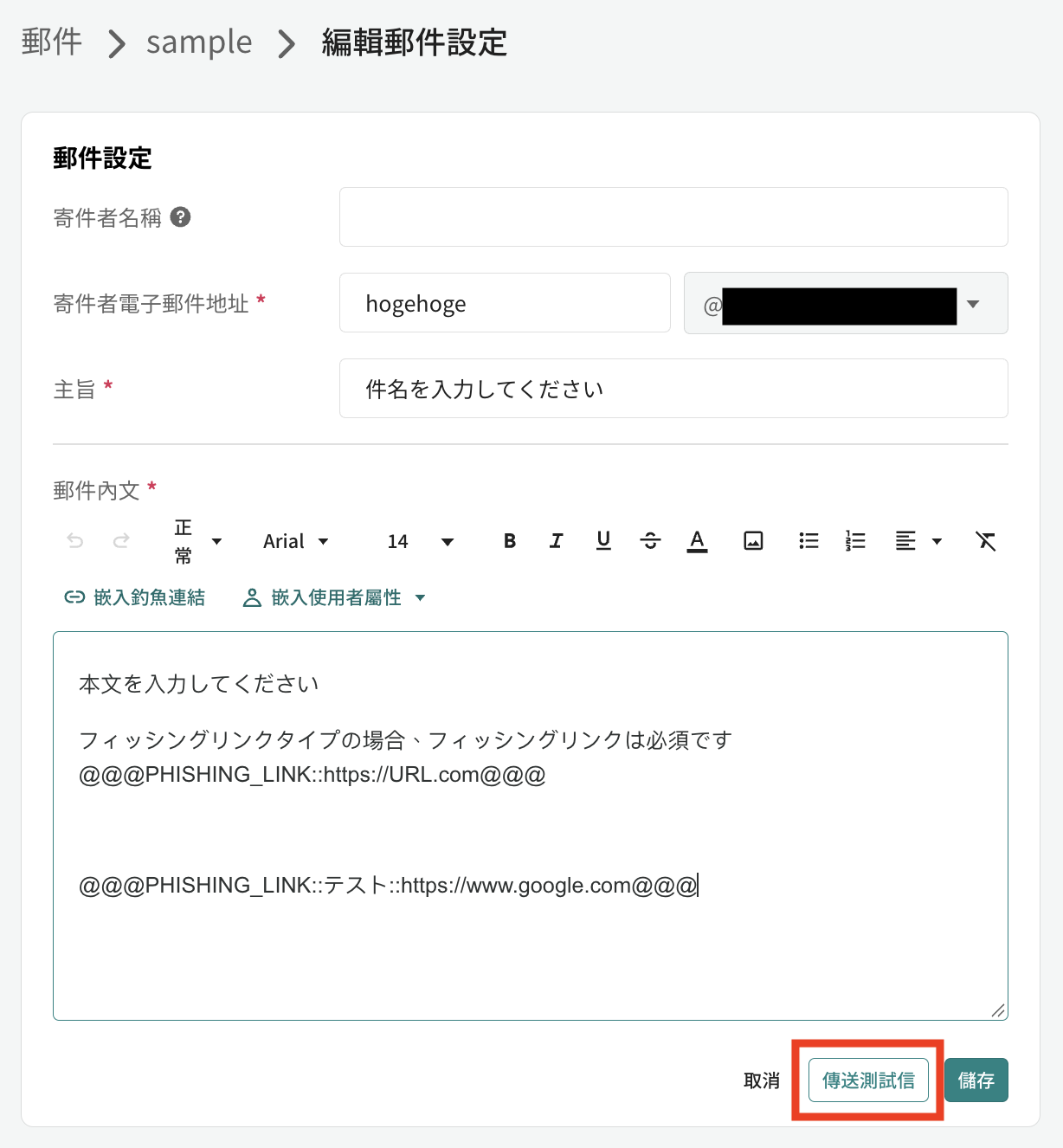Click the text 本文を入力してください in body
This screenshot has height=1148, width=1063.
[199, 684]
